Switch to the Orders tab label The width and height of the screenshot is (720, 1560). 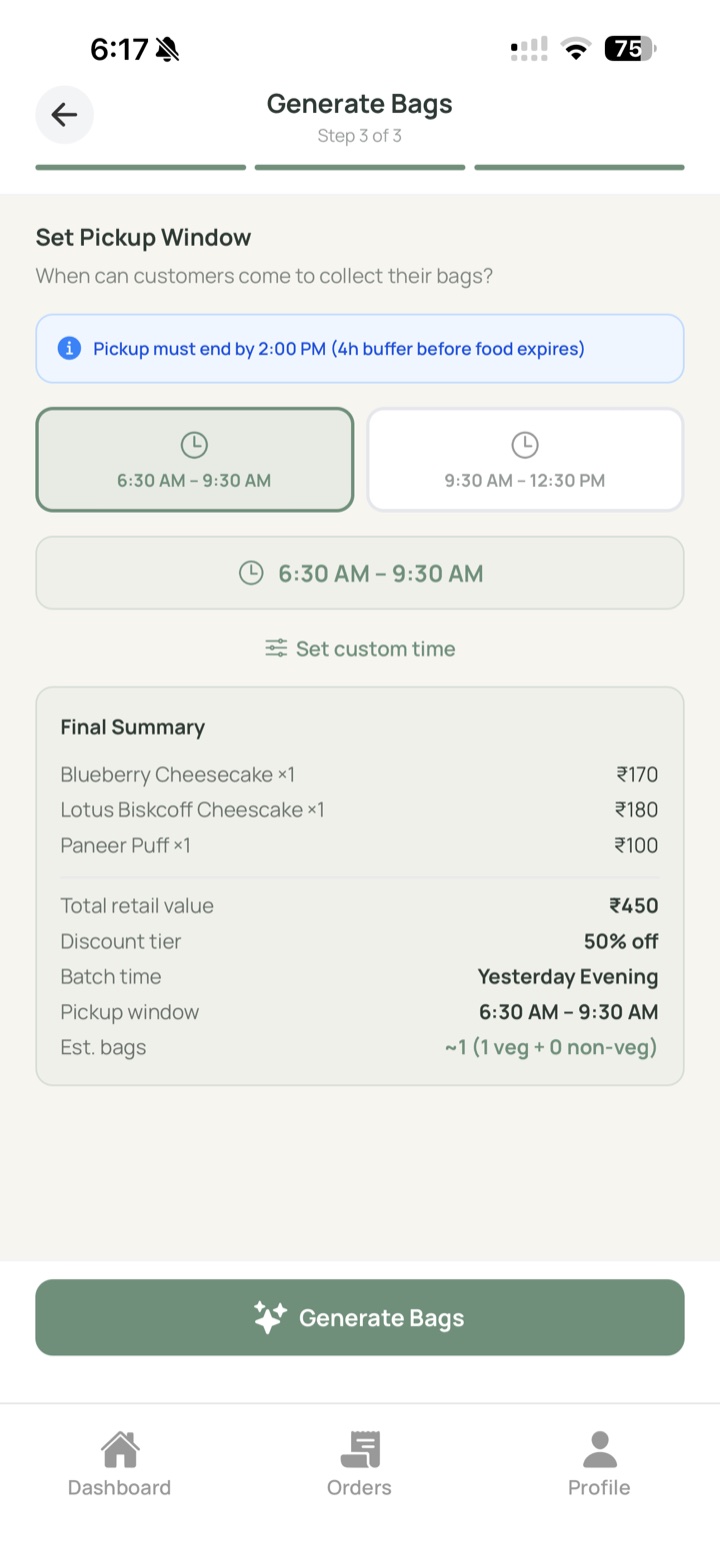point(359,1487)
